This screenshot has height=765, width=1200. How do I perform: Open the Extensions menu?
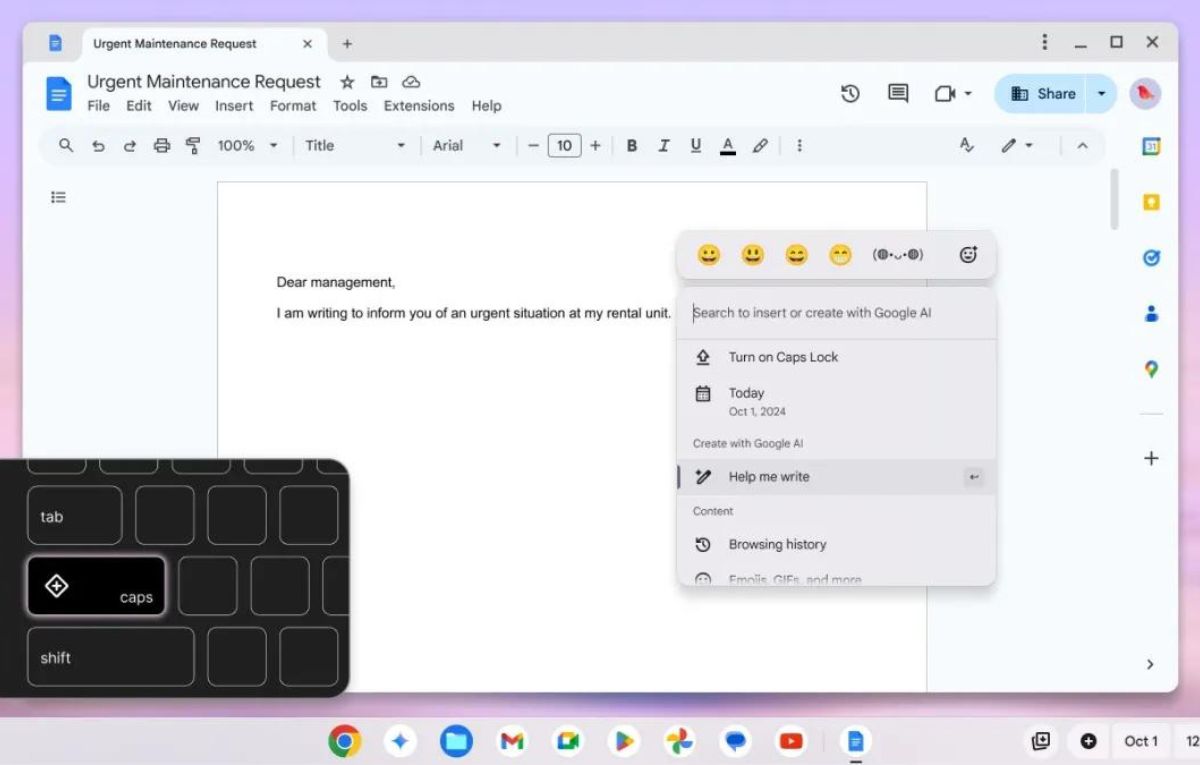tap(418, 106)
